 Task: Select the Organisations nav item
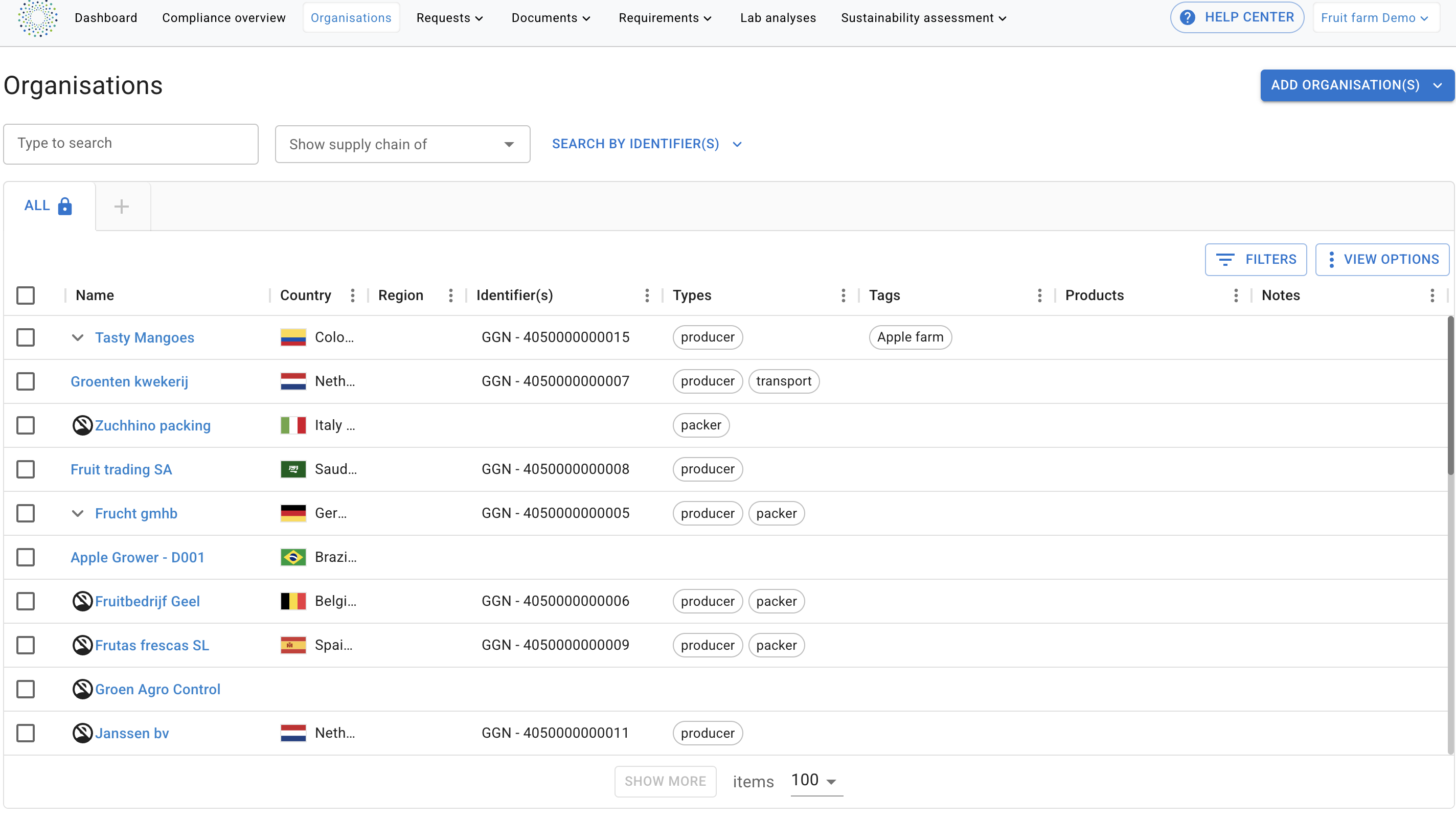[x=351, y=17]
